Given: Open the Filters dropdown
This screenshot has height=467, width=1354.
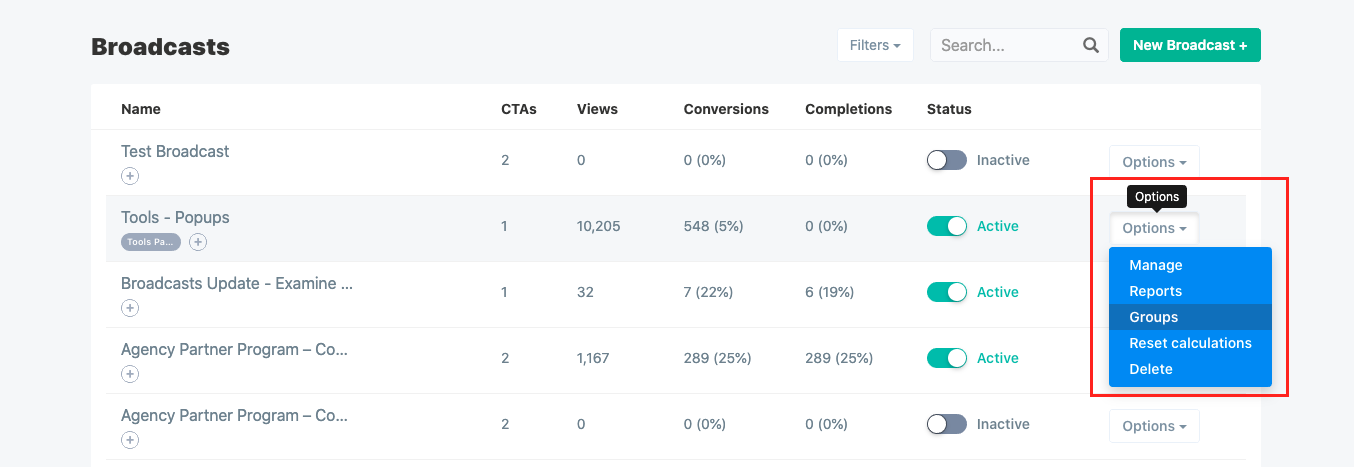Looking at the screenshot, I should click(x=875, y=45).
